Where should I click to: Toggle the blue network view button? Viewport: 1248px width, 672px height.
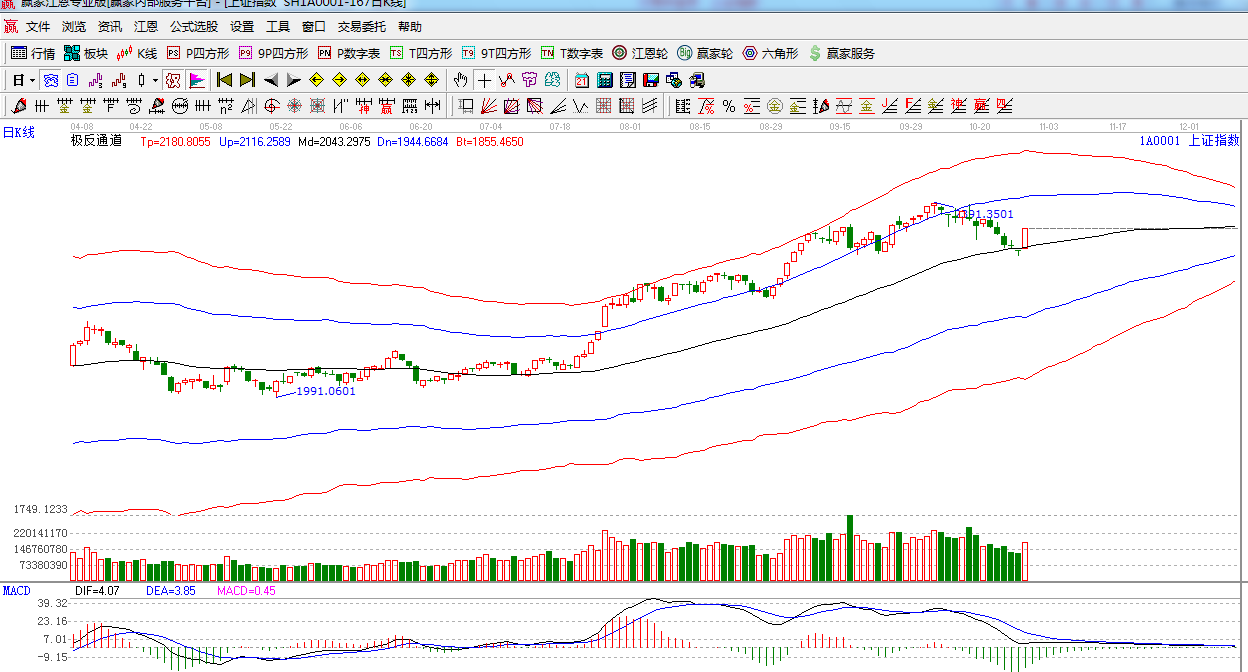point(49,80)
